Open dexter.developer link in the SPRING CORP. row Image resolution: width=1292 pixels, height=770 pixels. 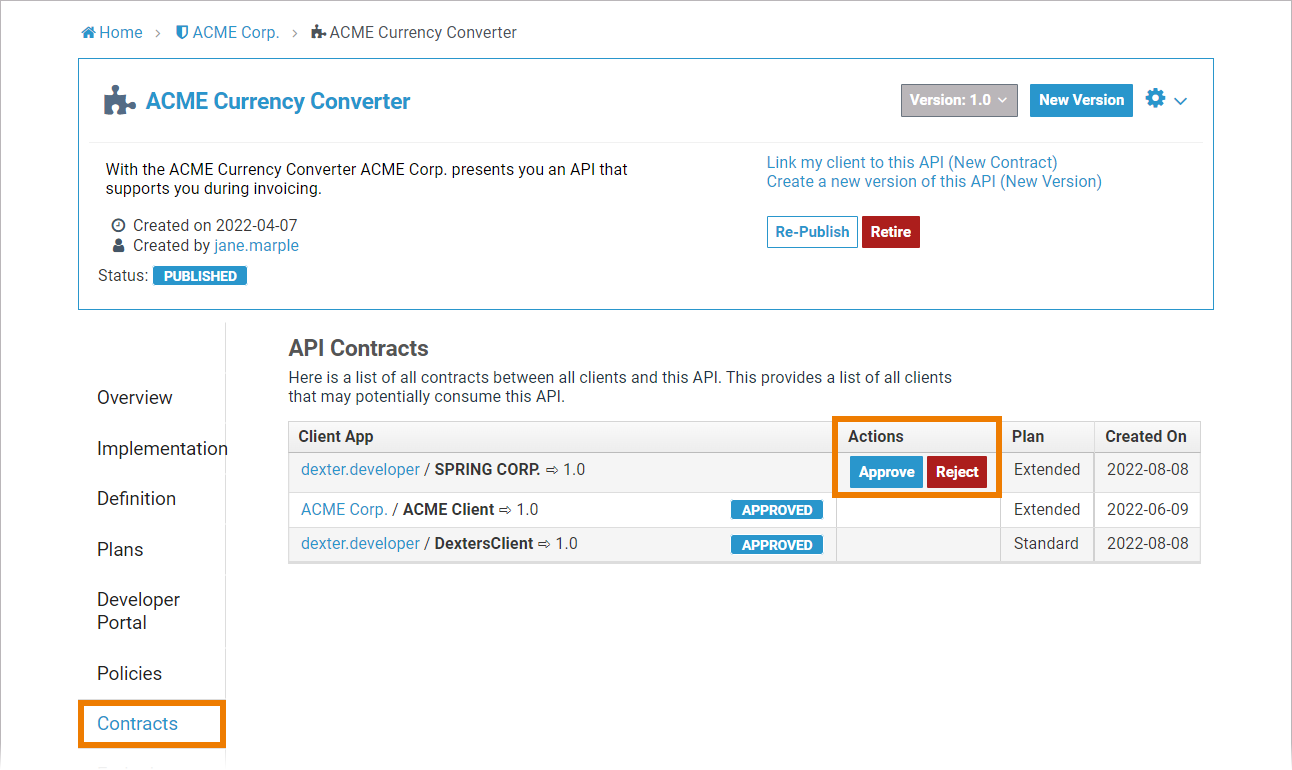(360, 469)
